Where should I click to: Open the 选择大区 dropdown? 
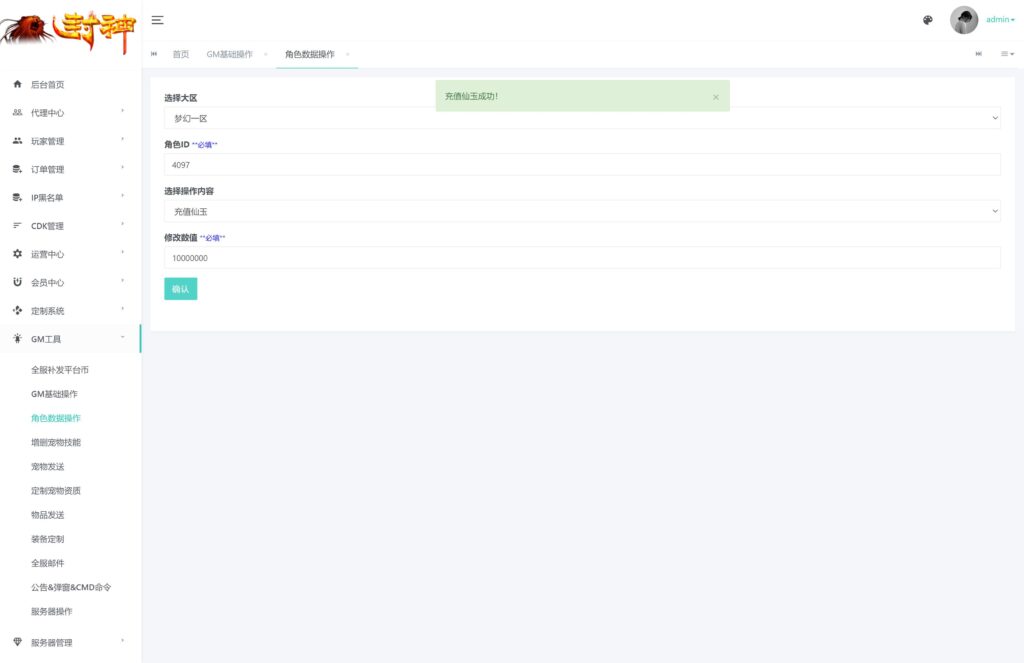coord(582,118)
